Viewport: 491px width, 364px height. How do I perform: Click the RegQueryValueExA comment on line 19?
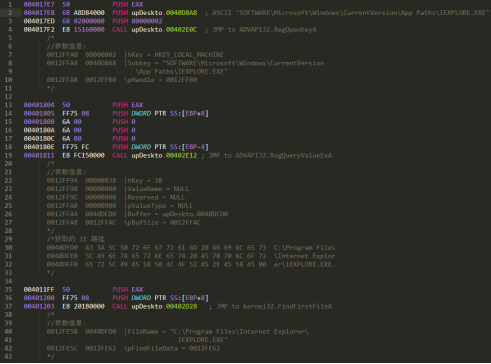tap(270, 156)
